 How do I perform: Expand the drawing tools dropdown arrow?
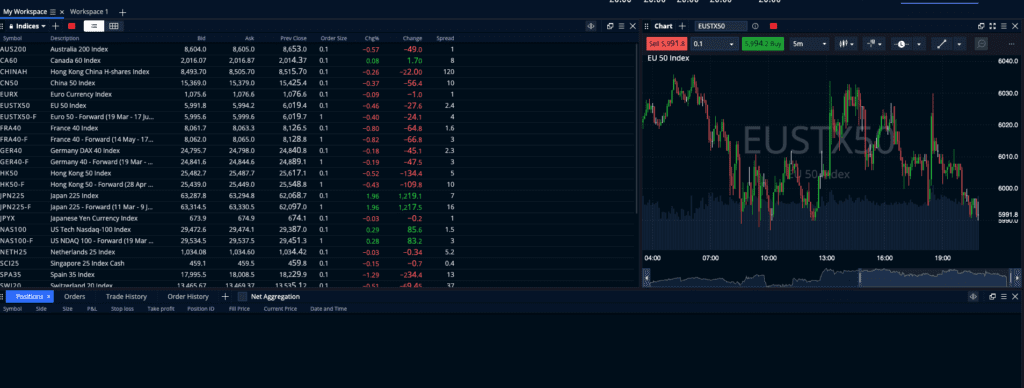(x=959, y=44)
